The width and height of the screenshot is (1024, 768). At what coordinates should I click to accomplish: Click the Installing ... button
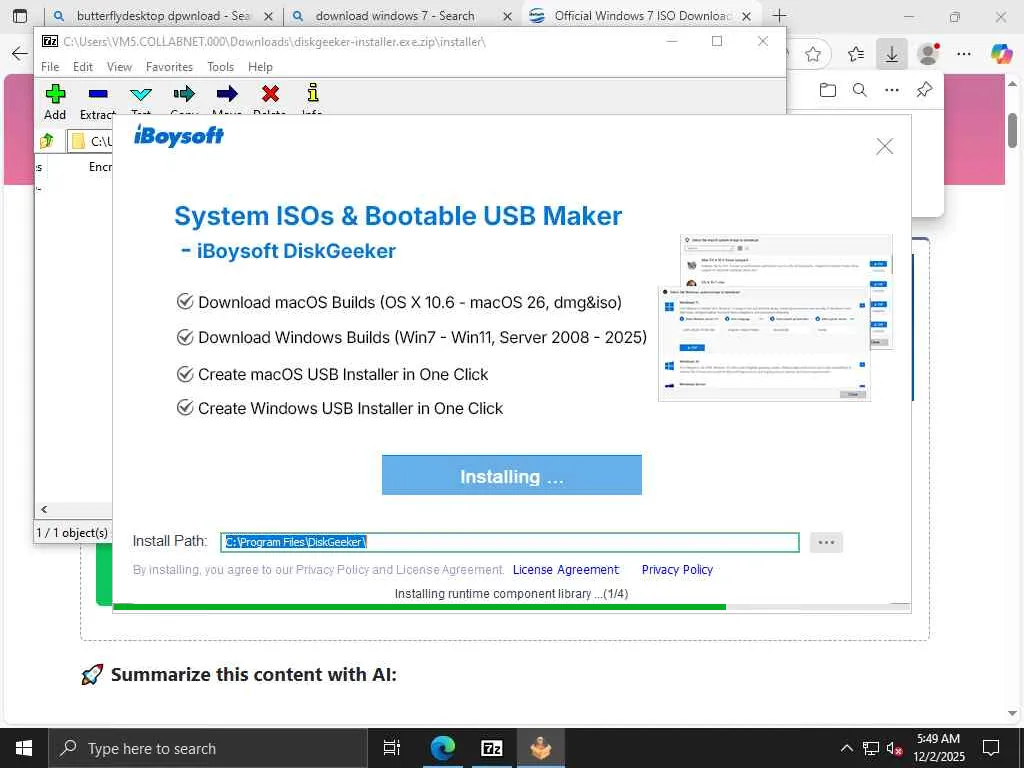tap(511, 475)
